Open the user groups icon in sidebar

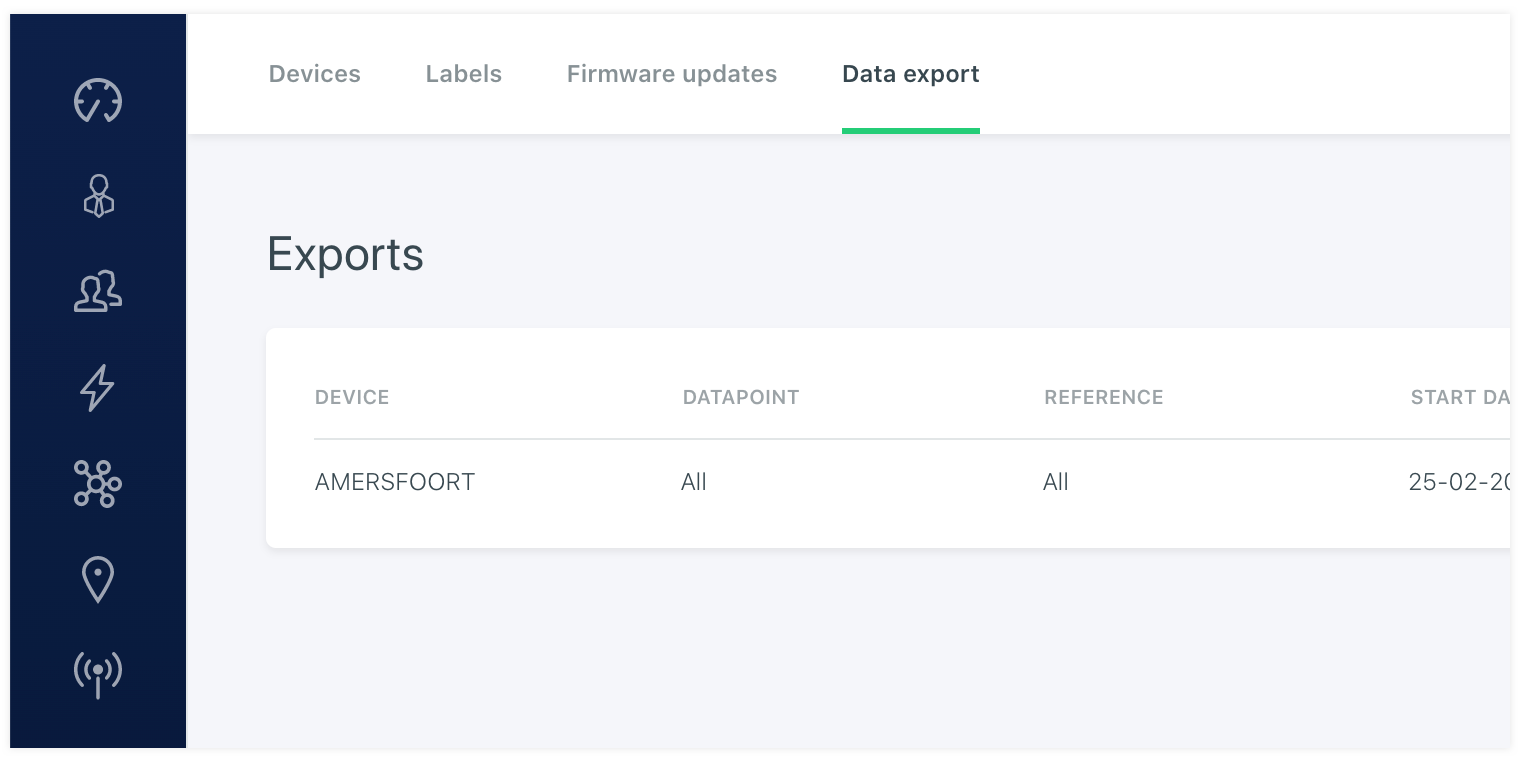click(x=98, y=291)
